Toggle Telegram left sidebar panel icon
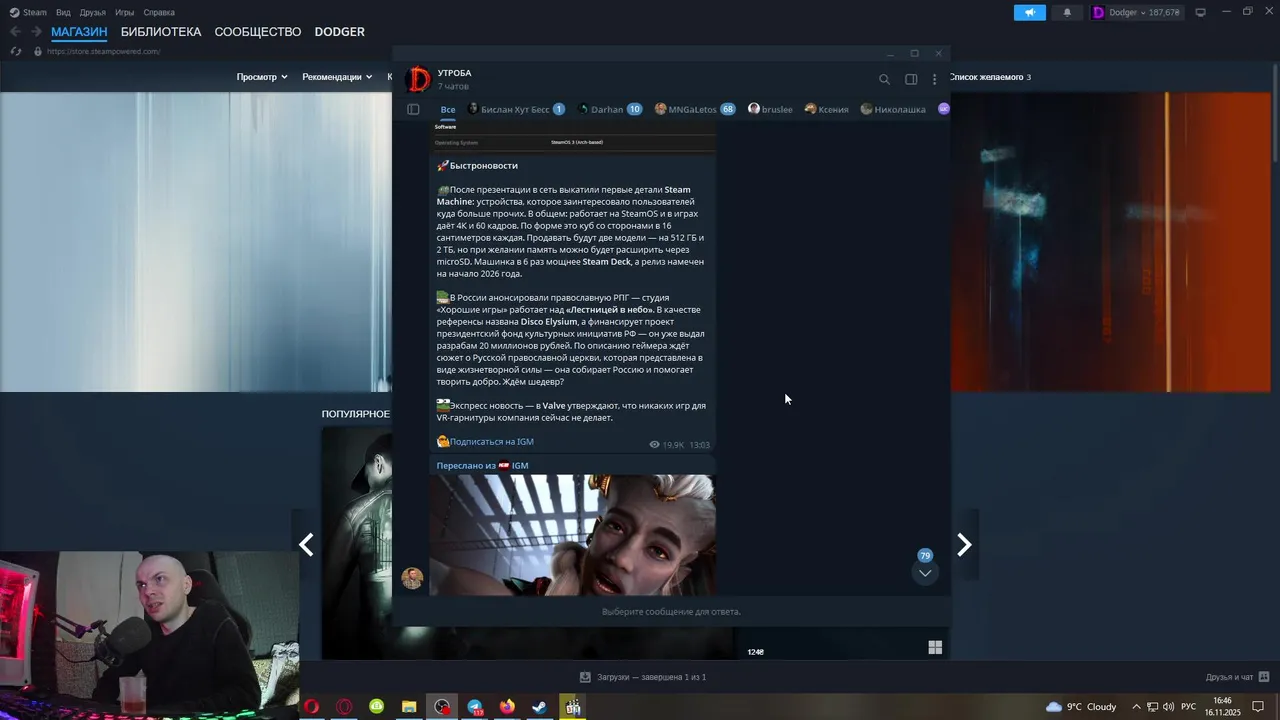The width and height of the screenshot is (1280, 720). pos(413,109)
